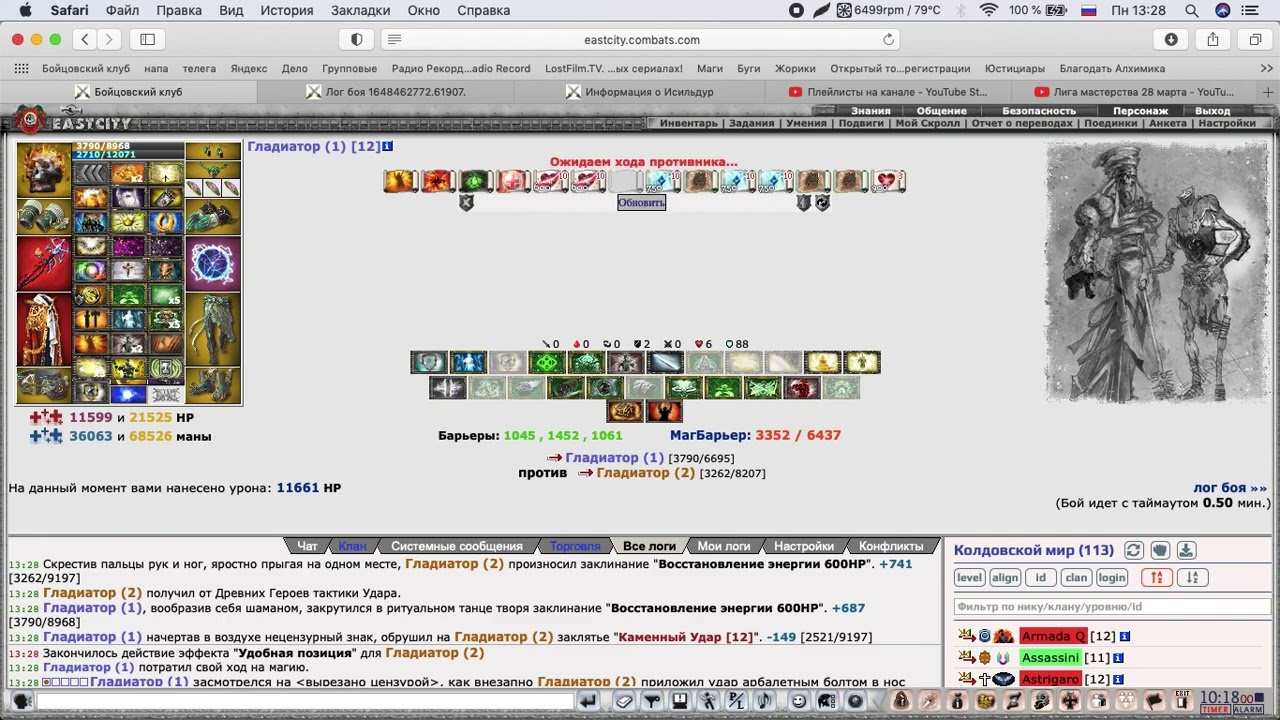Viewport: 1280px width, 720px height.
Task: Click the Безопасность top tab
Action: coord(1039,111)
